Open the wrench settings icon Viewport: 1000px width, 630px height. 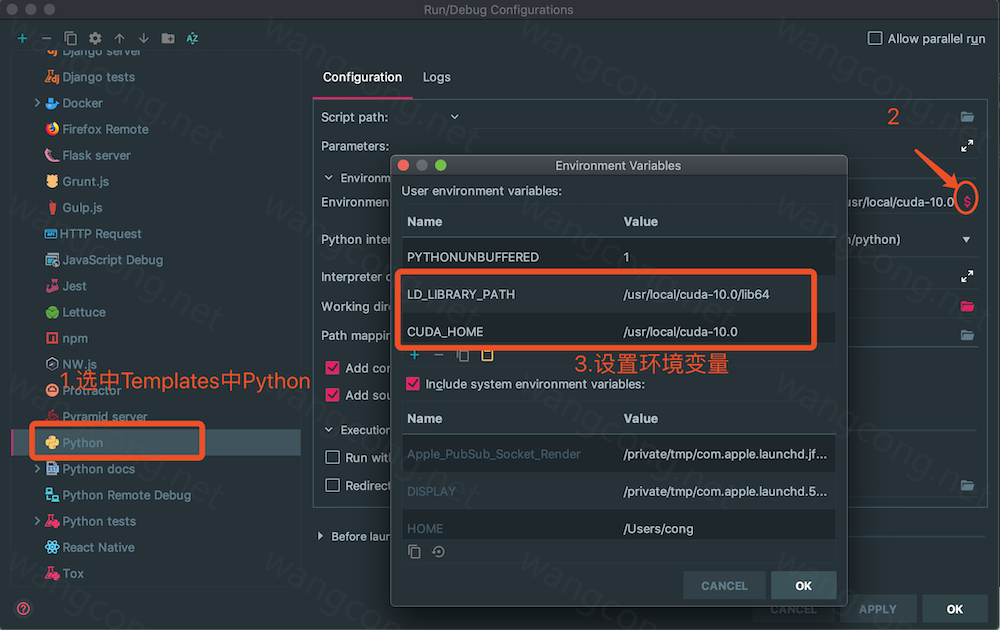coord(95,38)
